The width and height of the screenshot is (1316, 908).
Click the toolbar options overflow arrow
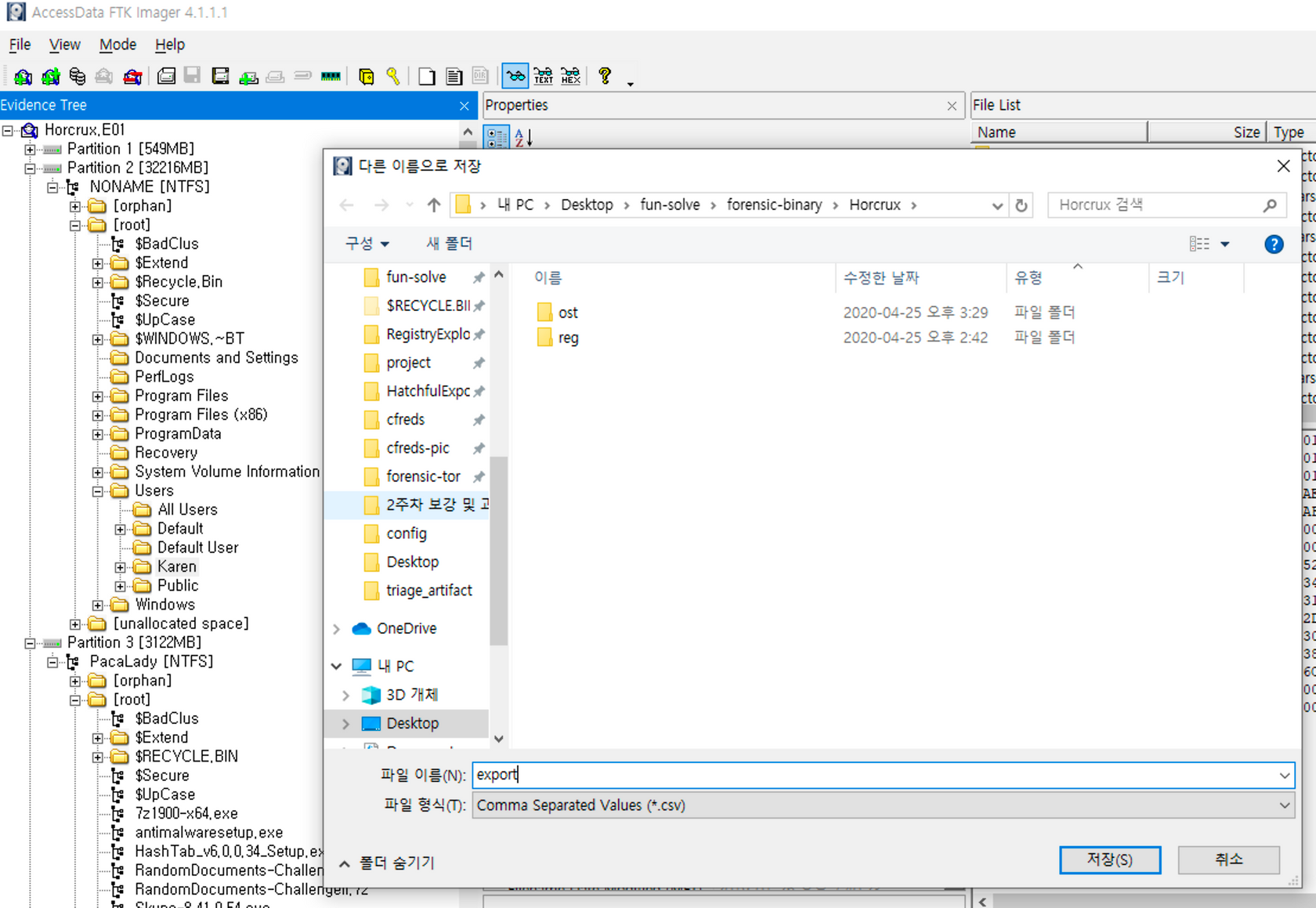[630, 83]
